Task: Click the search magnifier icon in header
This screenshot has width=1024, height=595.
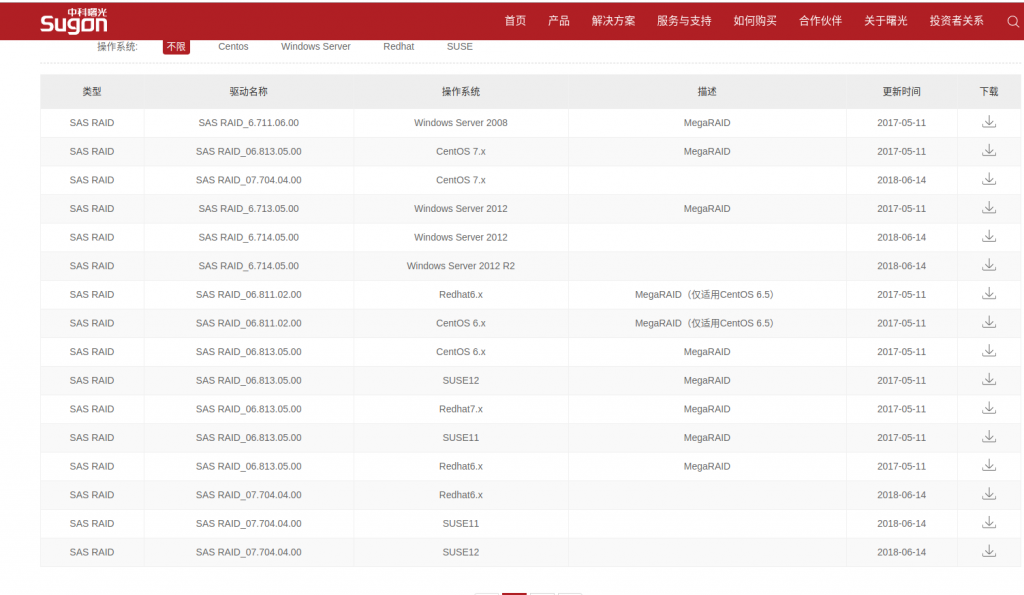Action: [1012, 21]
